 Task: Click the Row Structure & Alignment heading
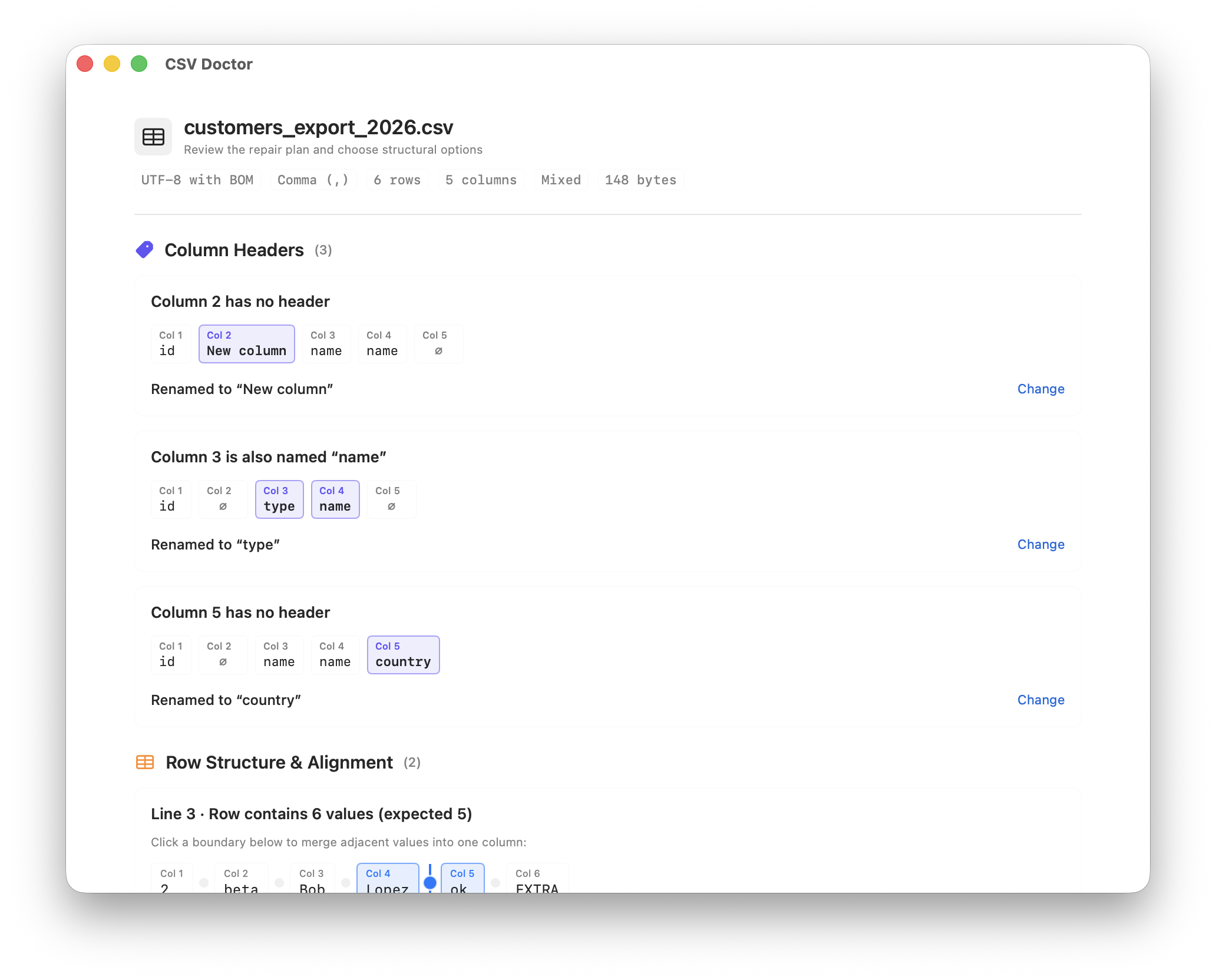coord(279,762)
